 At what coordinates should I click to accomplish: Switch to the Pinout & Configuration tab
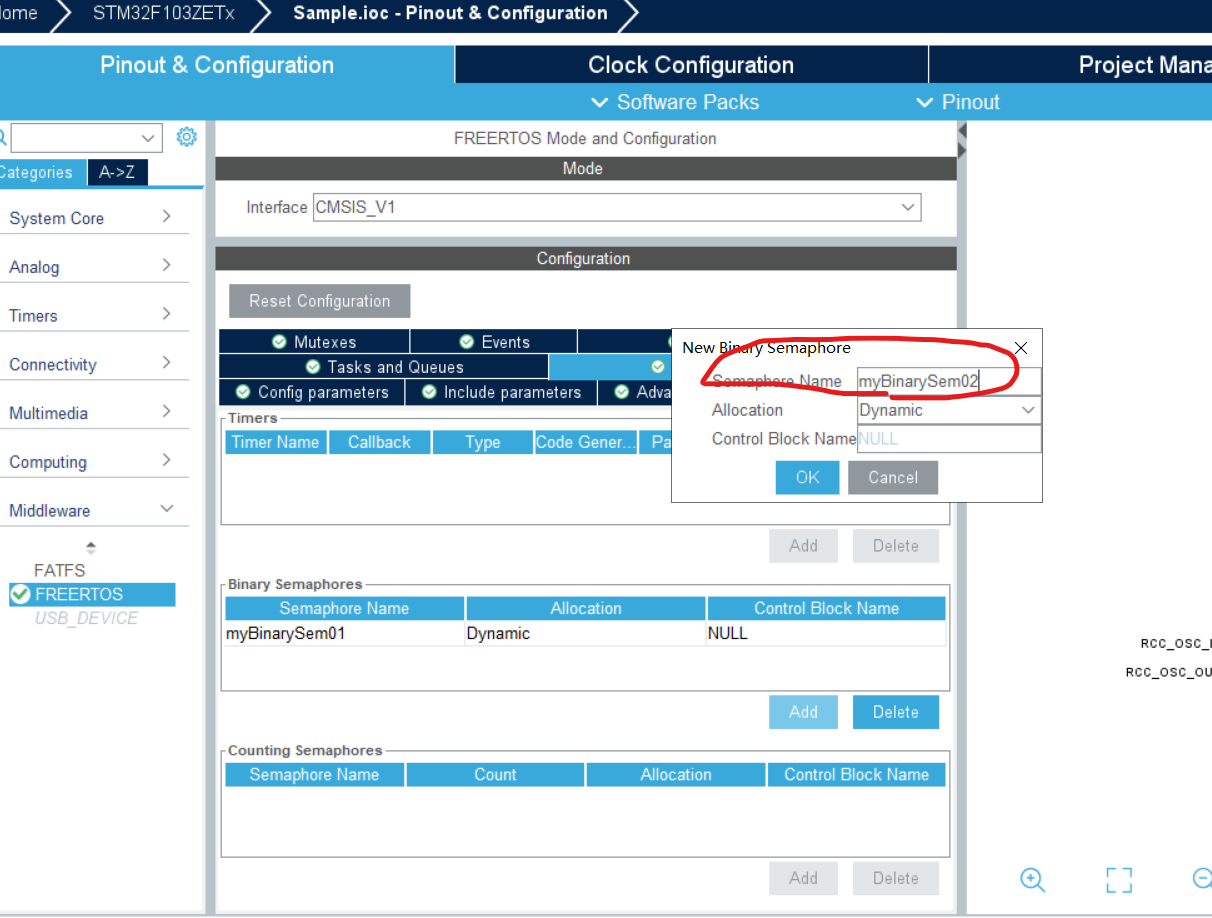tap(217, 65)
